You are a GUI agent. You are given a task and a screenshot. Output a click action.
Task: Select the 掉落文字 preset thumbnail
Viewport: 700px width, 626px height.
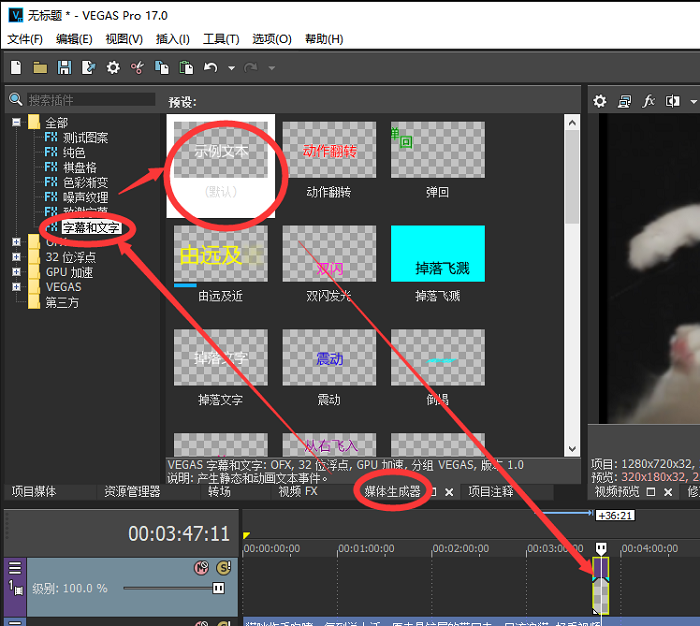point(221,357)
